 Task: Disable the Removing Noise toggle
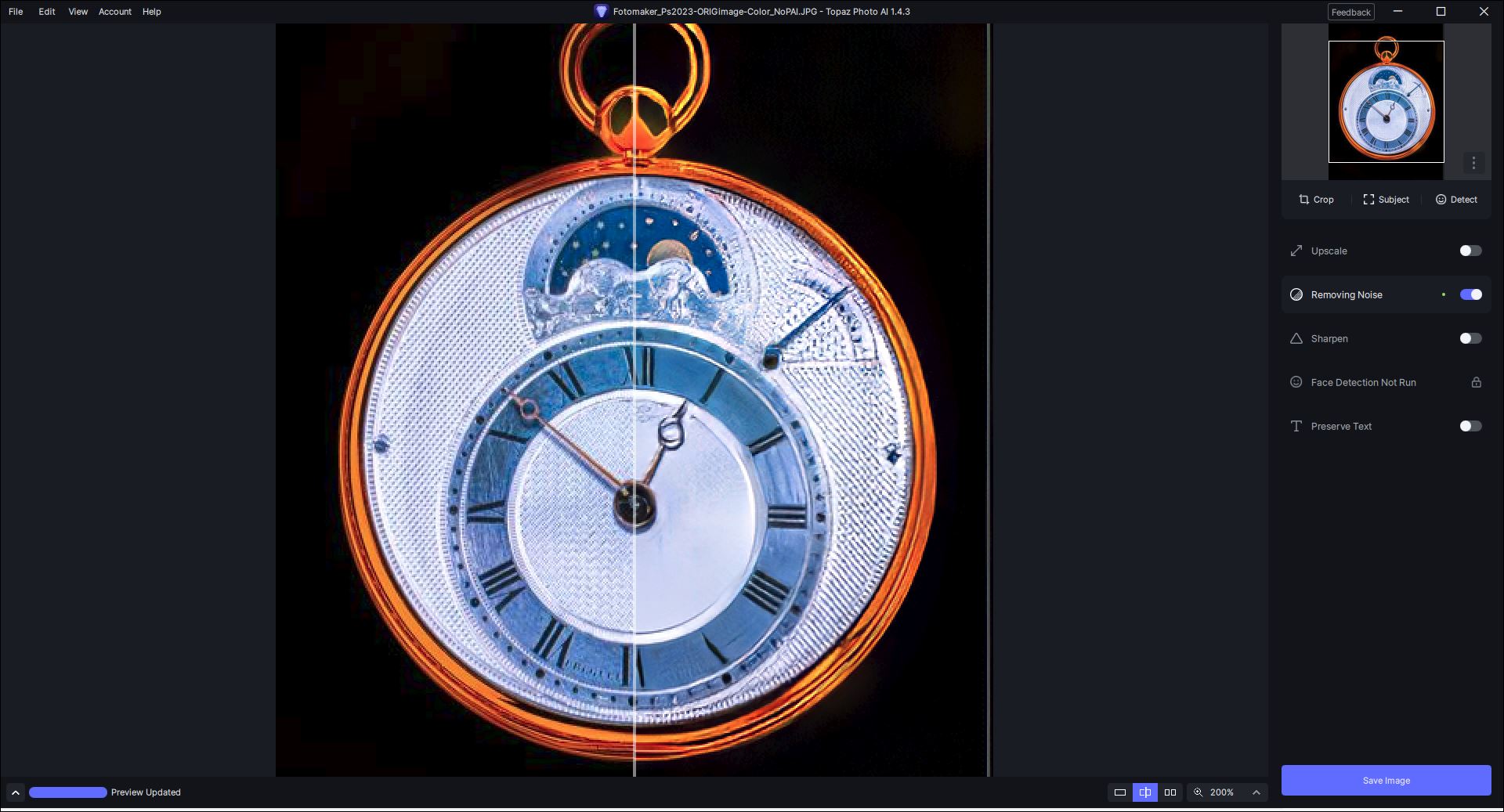[1470, 295]
